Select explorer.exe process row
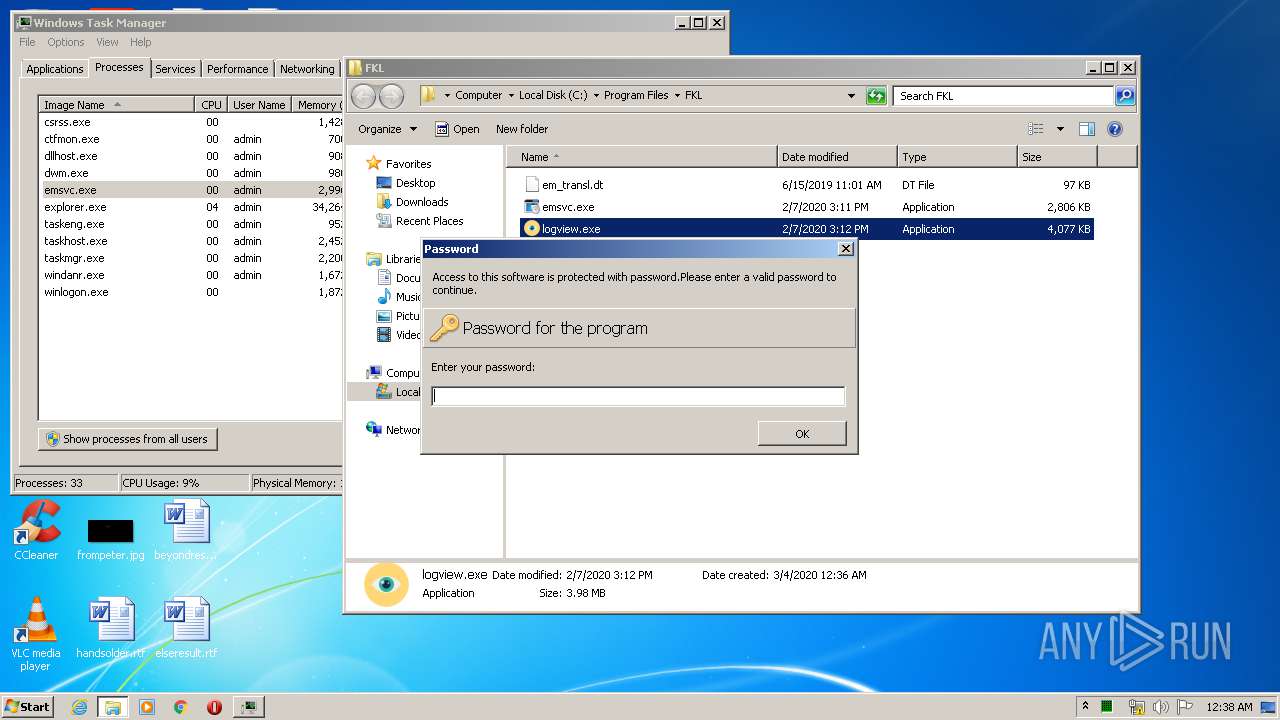 [191, 207]
